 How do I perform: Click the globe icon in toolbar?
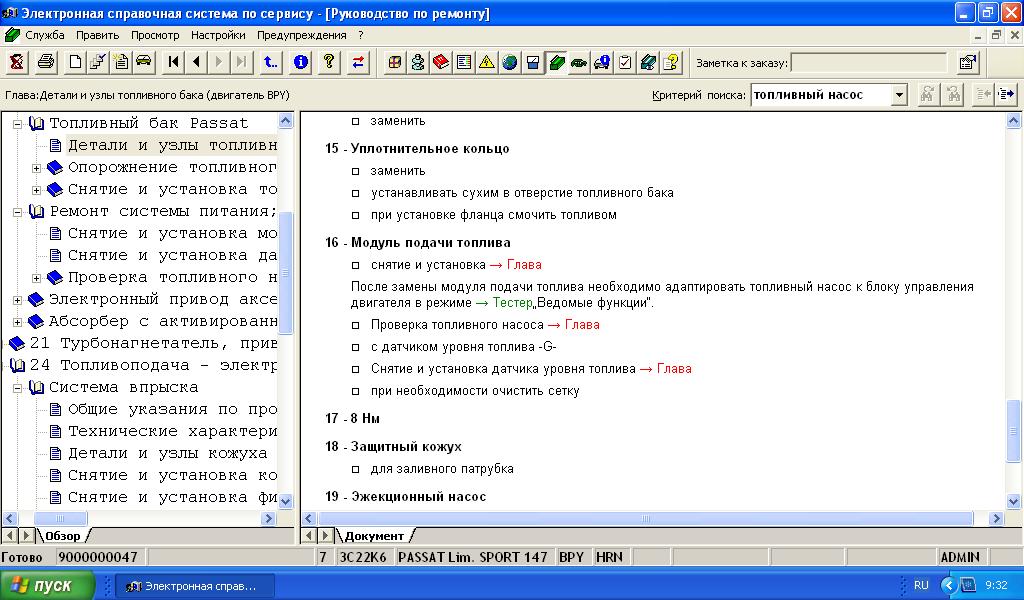(509, 62)
